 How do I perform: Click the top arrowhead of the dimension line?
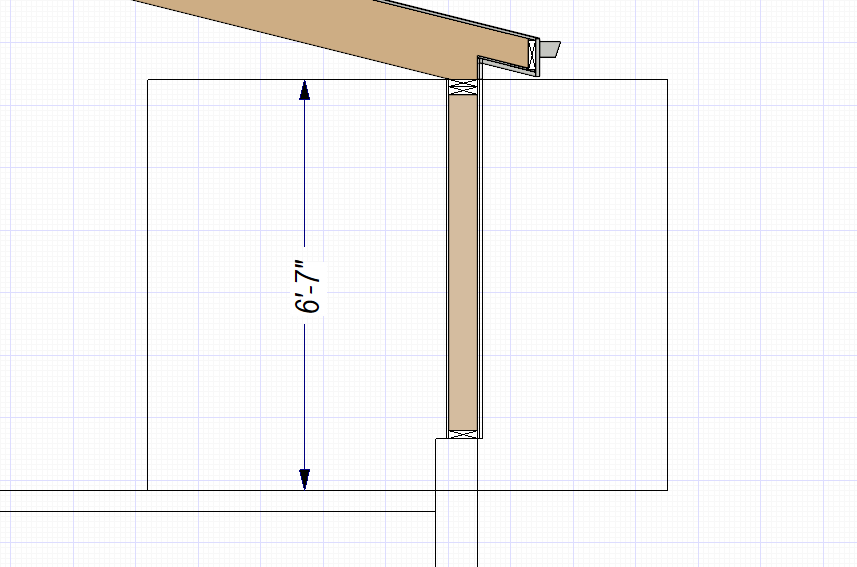(x=304, y=90)
